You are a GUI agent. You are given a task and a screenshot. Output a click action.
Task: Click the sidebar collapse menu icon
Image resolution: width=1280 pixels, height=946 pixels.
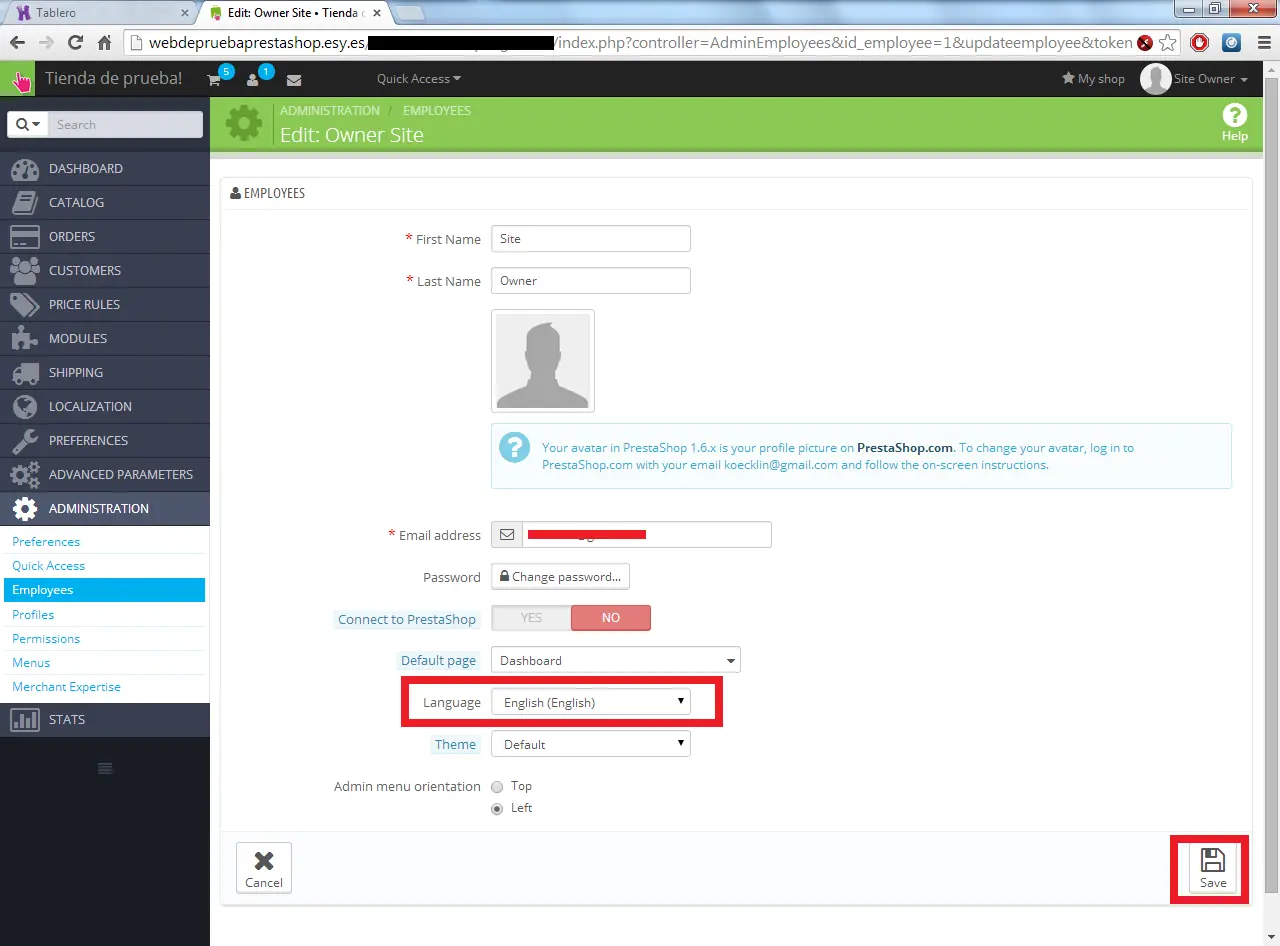pos(105,768)
